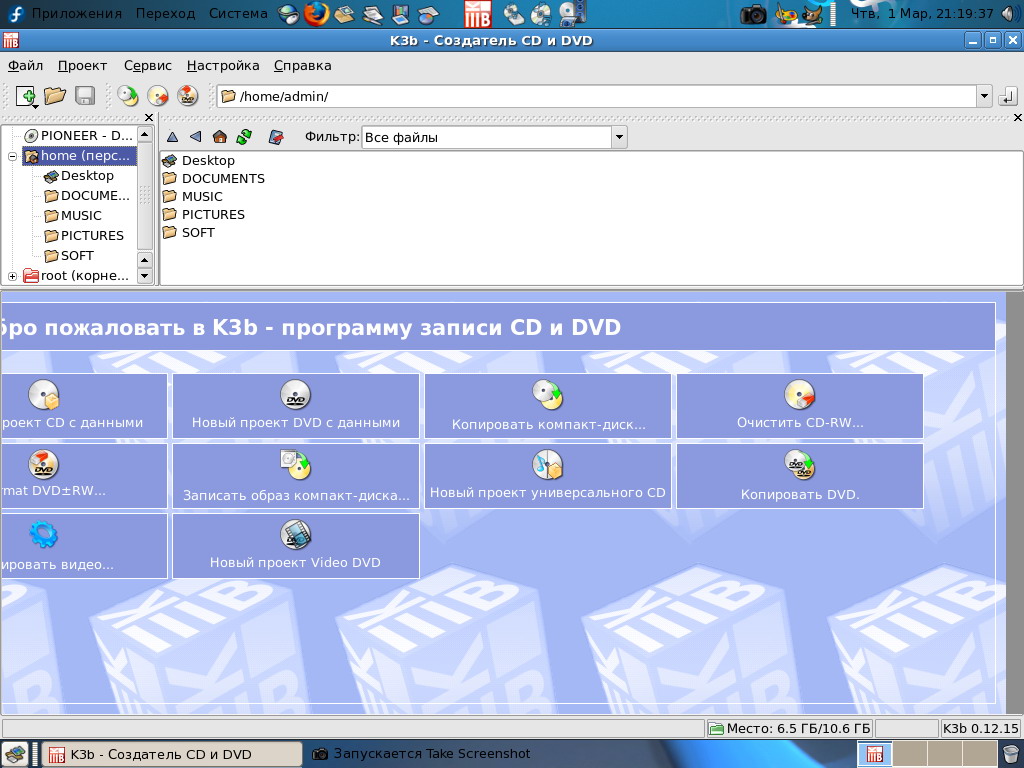Image resolution: width=1024 pixels, height=768 pixels.
Task: Click Новый проект универсального CD tile
Action: 548,476
